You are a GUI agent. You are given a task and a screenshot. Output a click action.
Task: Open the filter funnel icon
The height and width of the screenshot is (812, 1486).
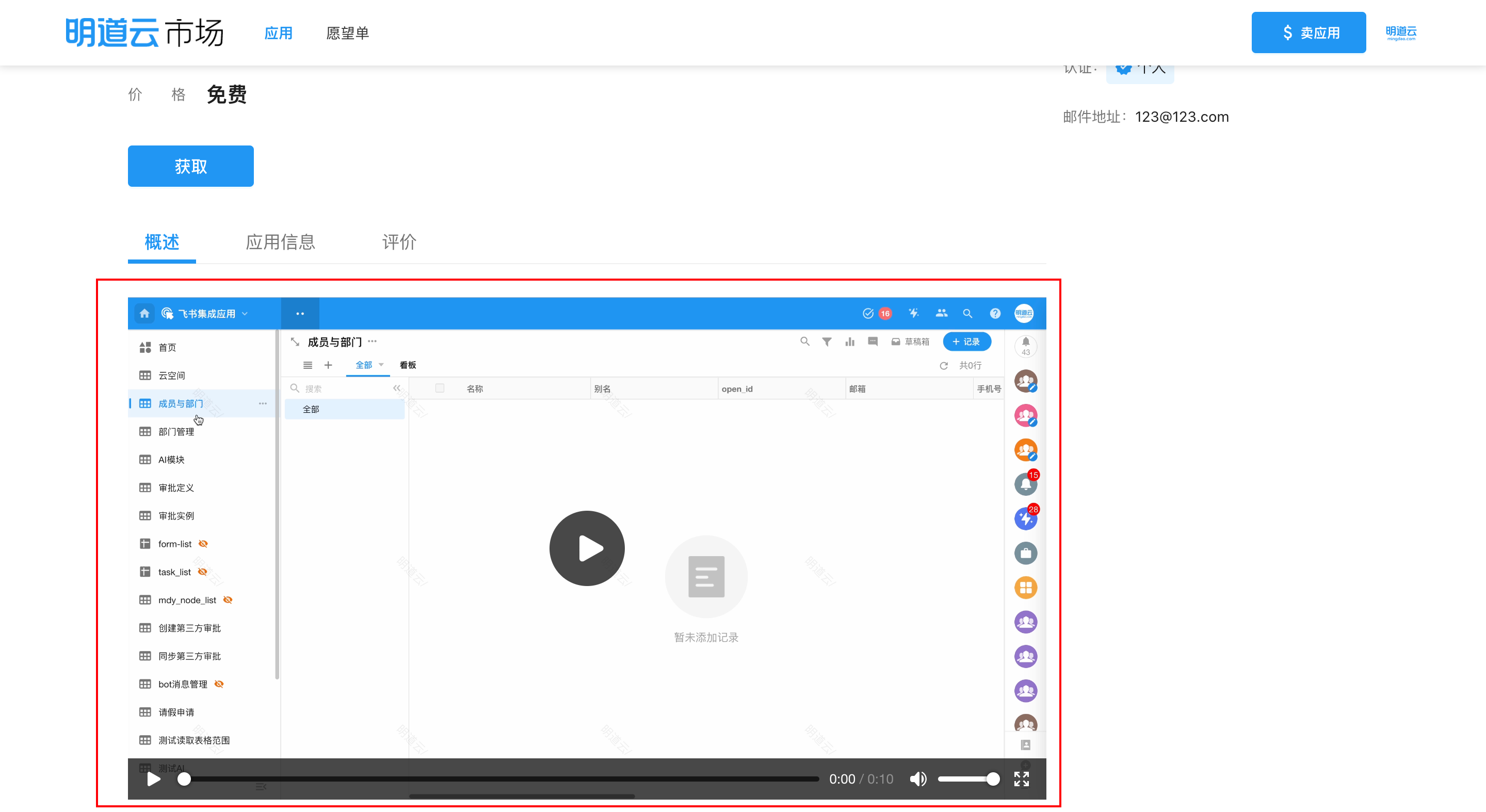(x=827, y=342)
